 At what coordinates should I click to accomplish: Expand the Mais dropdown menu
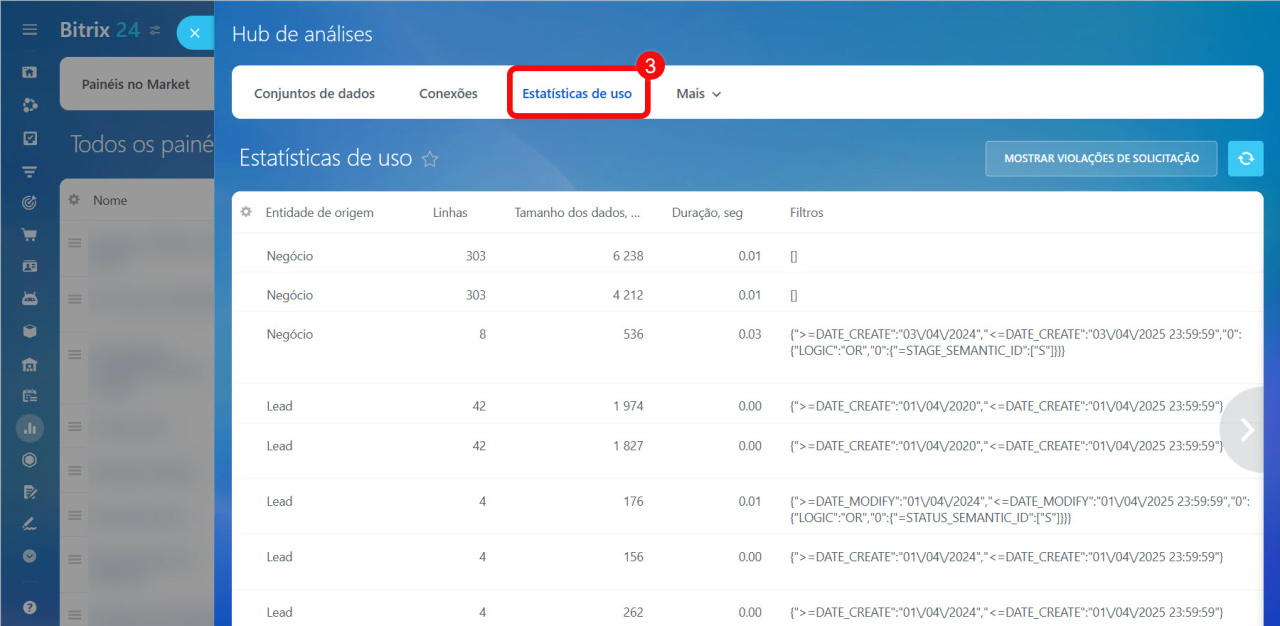click(x=698, y=94)
